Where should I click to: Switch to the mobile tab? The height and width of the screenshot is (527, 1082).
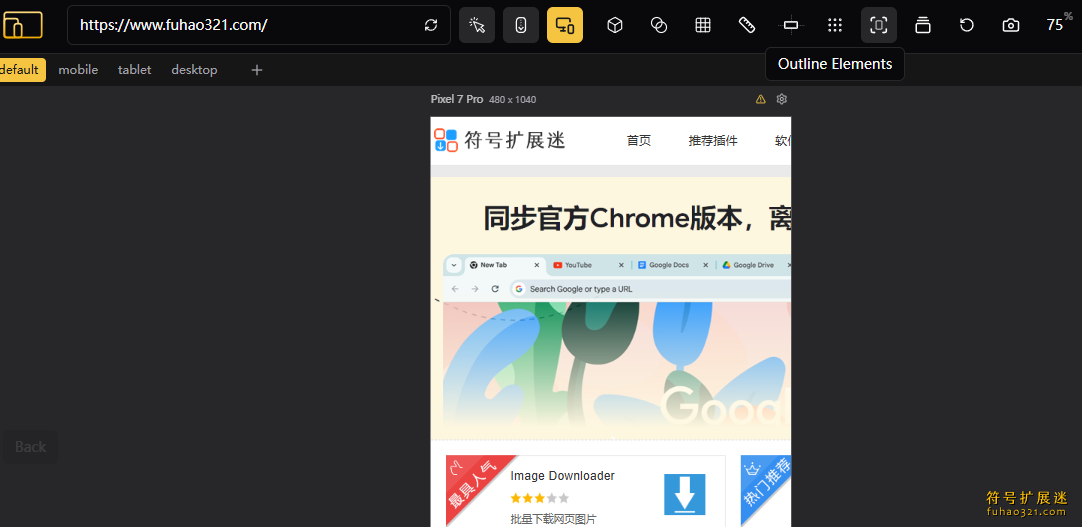tap(78, 70)
